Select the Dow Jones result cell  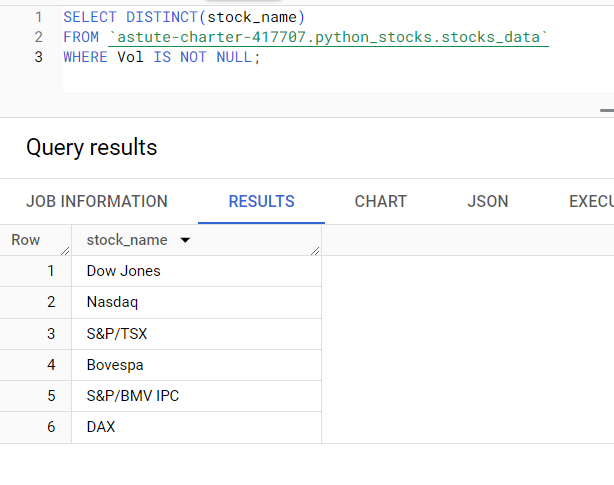(197, 271)
